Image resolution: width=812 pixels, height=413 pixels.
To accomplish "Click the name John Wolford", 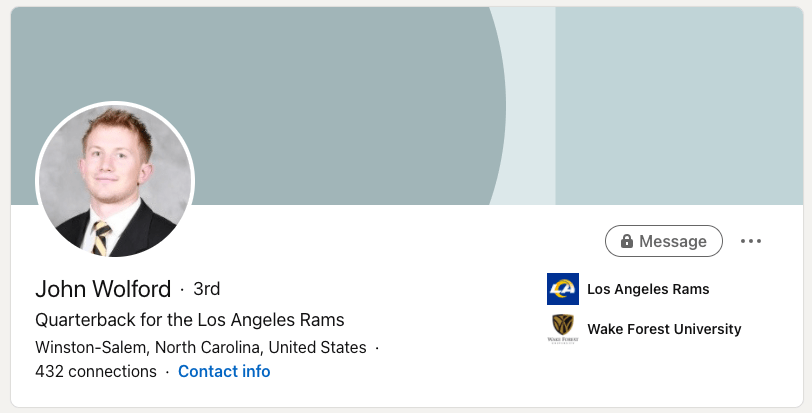I will 103,289.
